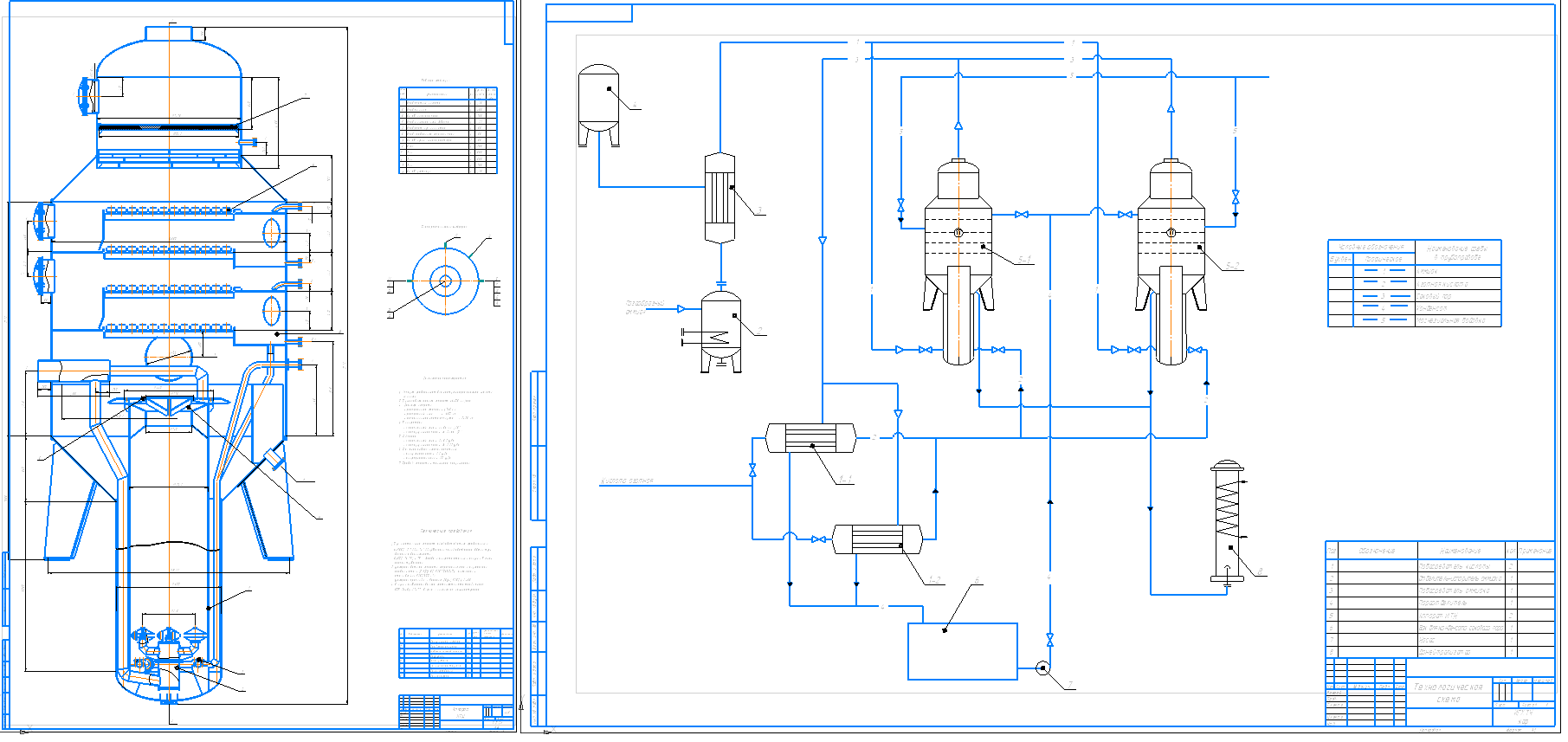Select the horizontal heat exchanger labeled 1-1

(810, 438)
